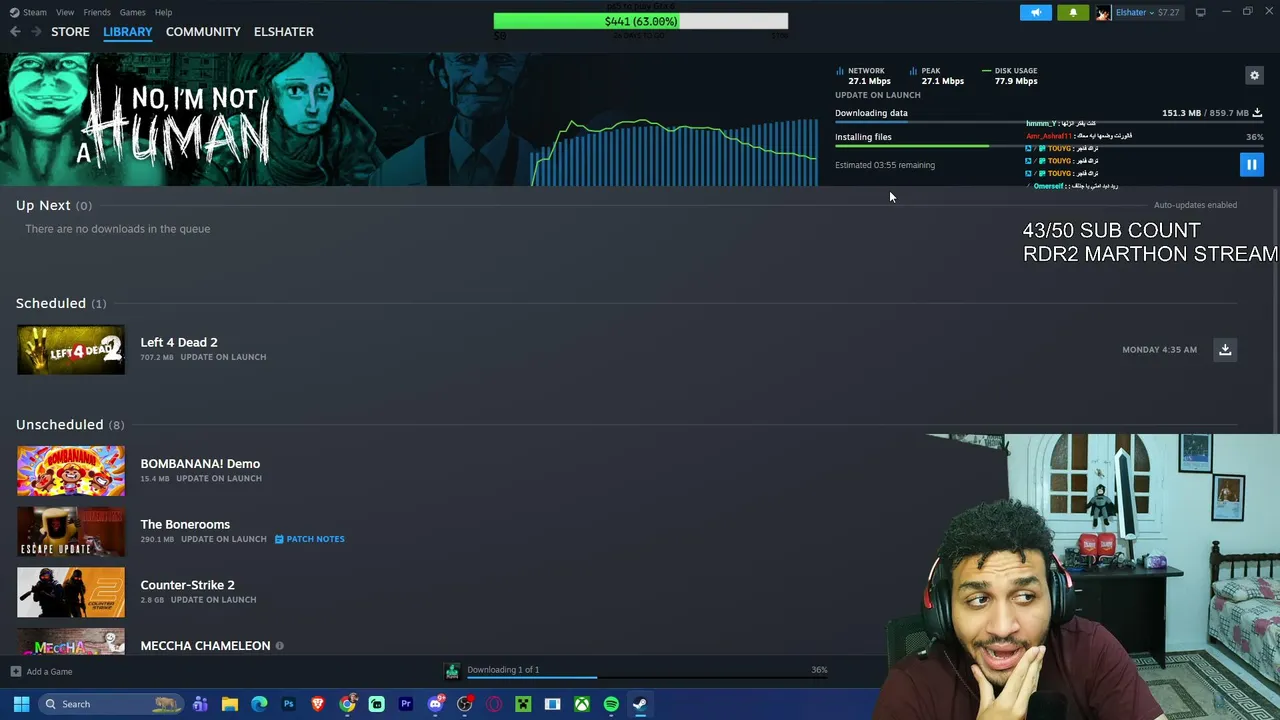This screenshot has width=1280, height=720.
Task: Click "Downloading 1 of 1" status text
Action: tap(503, 670)
